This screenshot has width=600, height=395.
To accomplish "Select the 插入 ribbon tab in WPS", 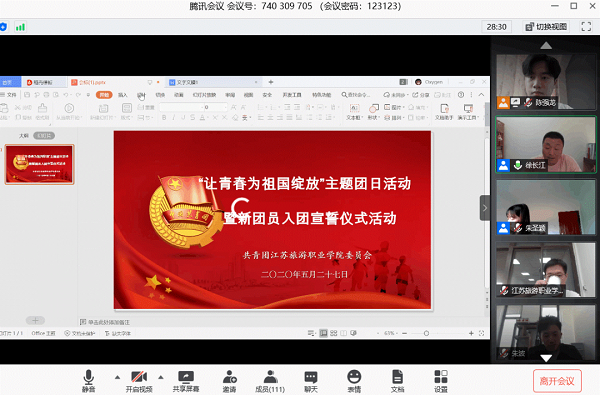I will click(122, 95).
